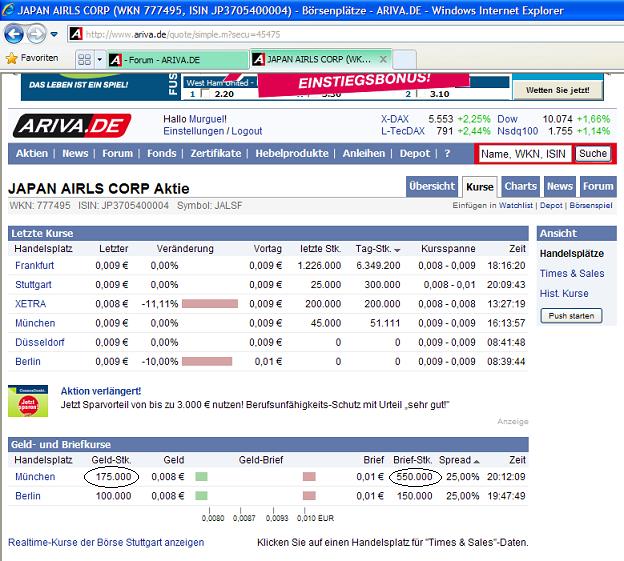
Task: Sort the table by Tag-Stk. column
Action: [378, 248]
